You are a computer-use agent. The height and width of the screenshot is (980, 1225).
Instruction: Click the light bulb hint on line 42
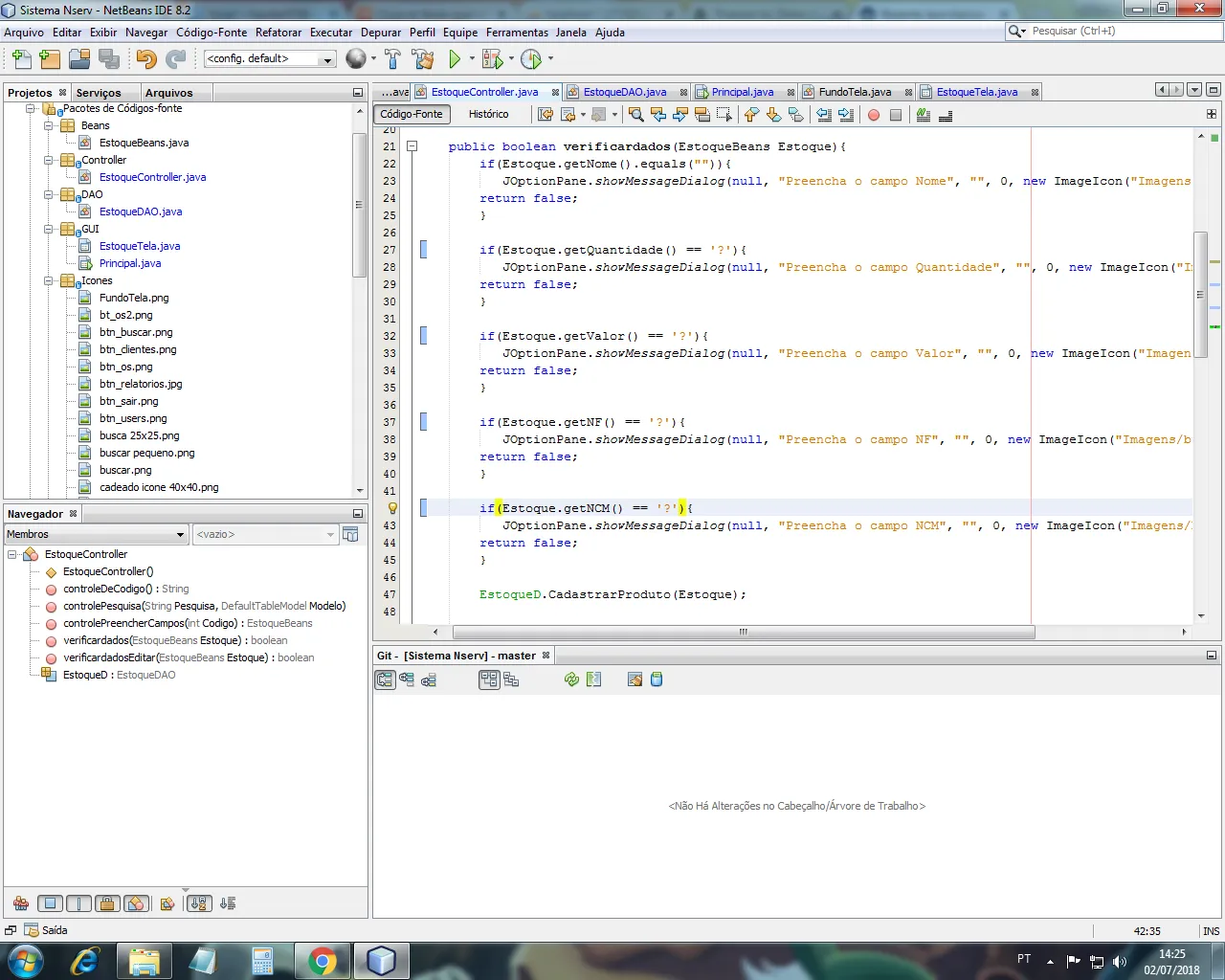tap(392, 508)
